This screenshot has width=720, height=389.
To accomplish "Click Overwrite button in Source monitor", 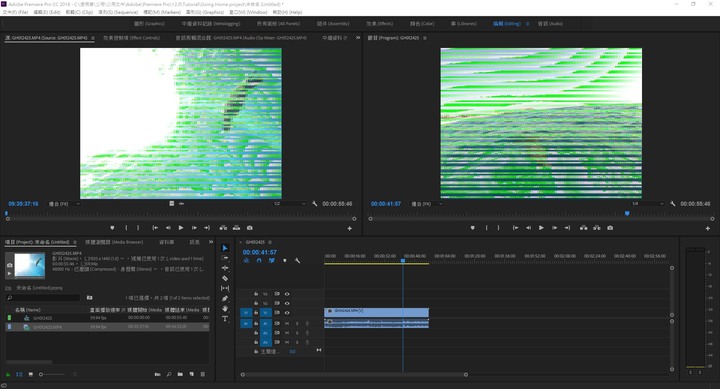I will click(236, 228).
